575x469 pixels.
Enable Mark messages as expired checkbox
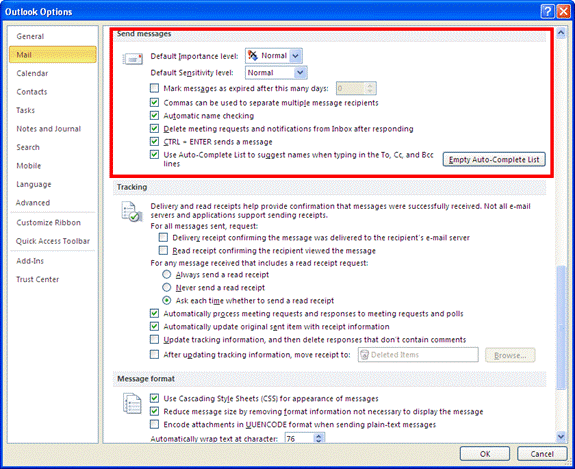pos(154,88)
